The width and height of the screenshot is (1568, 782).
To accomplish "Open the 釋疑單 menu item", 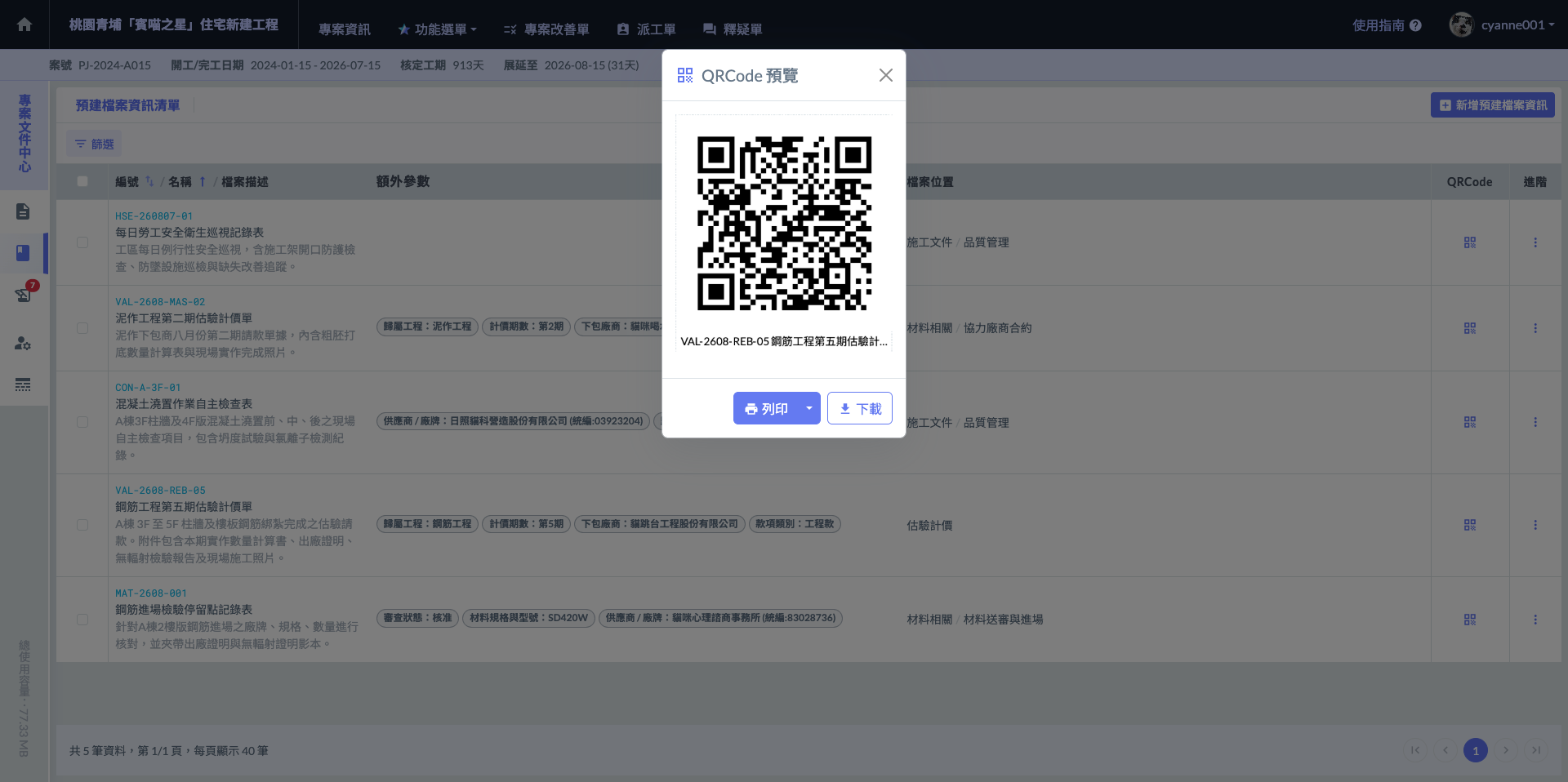I will 733,29.
